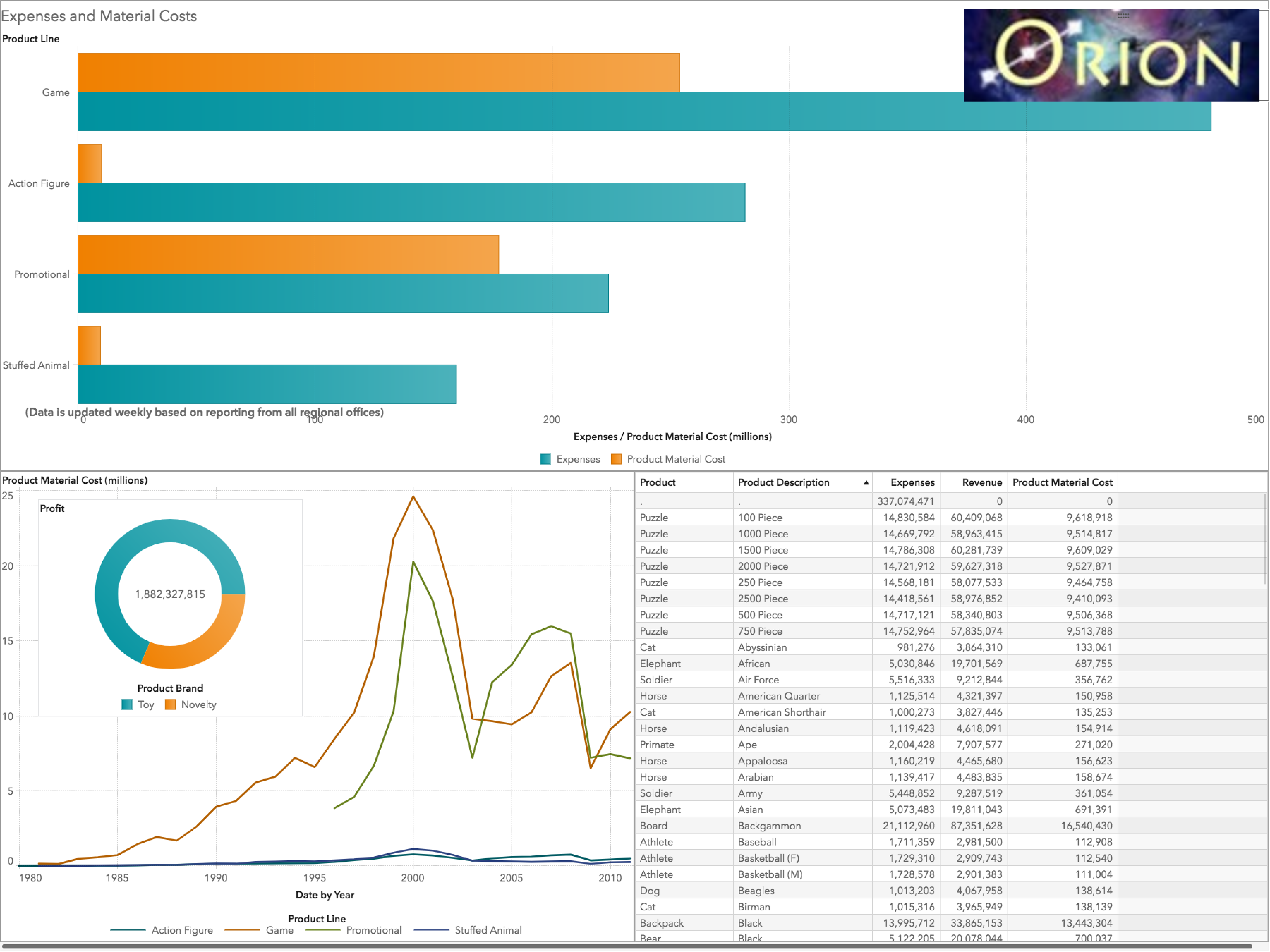Viewport: 1270px width, 952px height.
Task: Click the data update note text
Action: point(204,413)
